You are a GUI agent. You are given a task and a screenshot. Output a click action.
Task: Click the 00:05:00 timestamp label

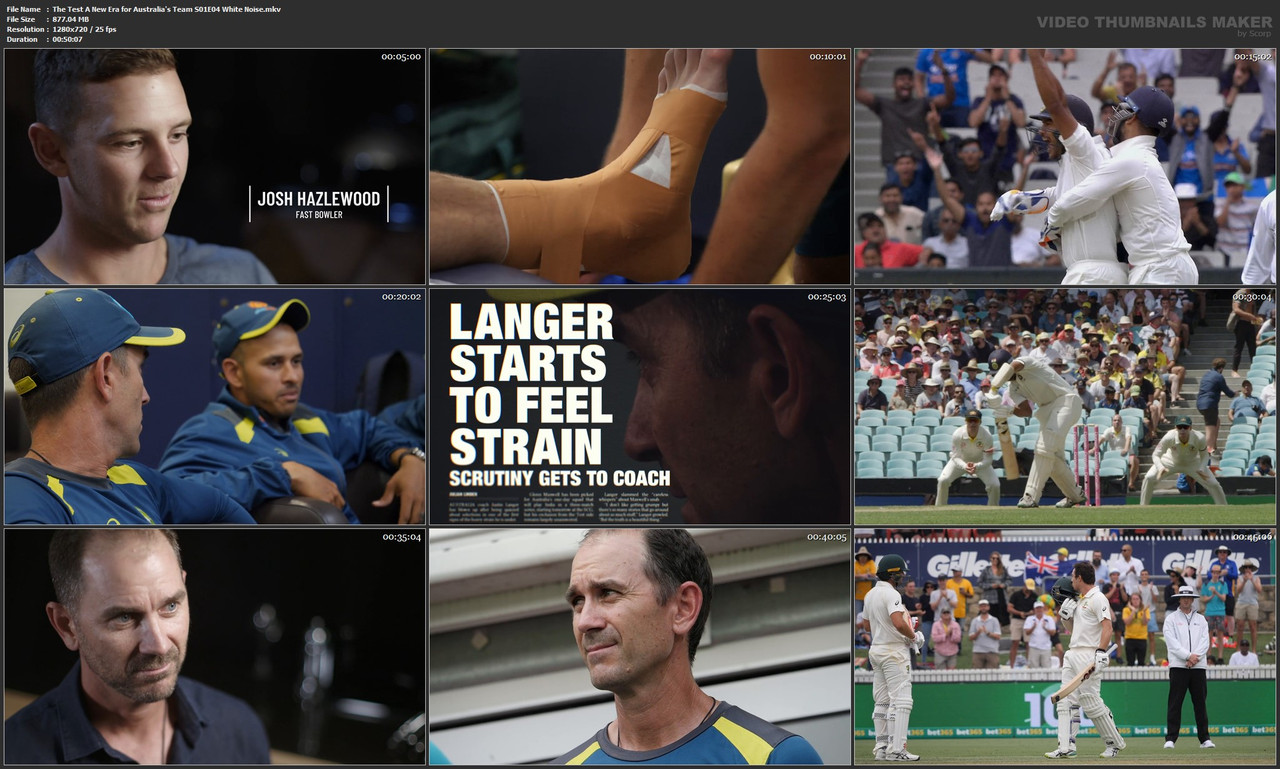(401, 57)
